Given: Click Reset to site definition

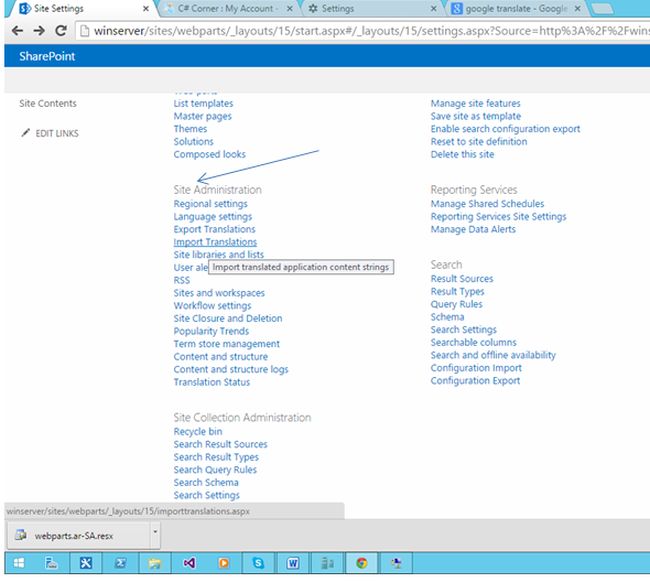Looking at the screenshot, I should (x=479, y=142).
